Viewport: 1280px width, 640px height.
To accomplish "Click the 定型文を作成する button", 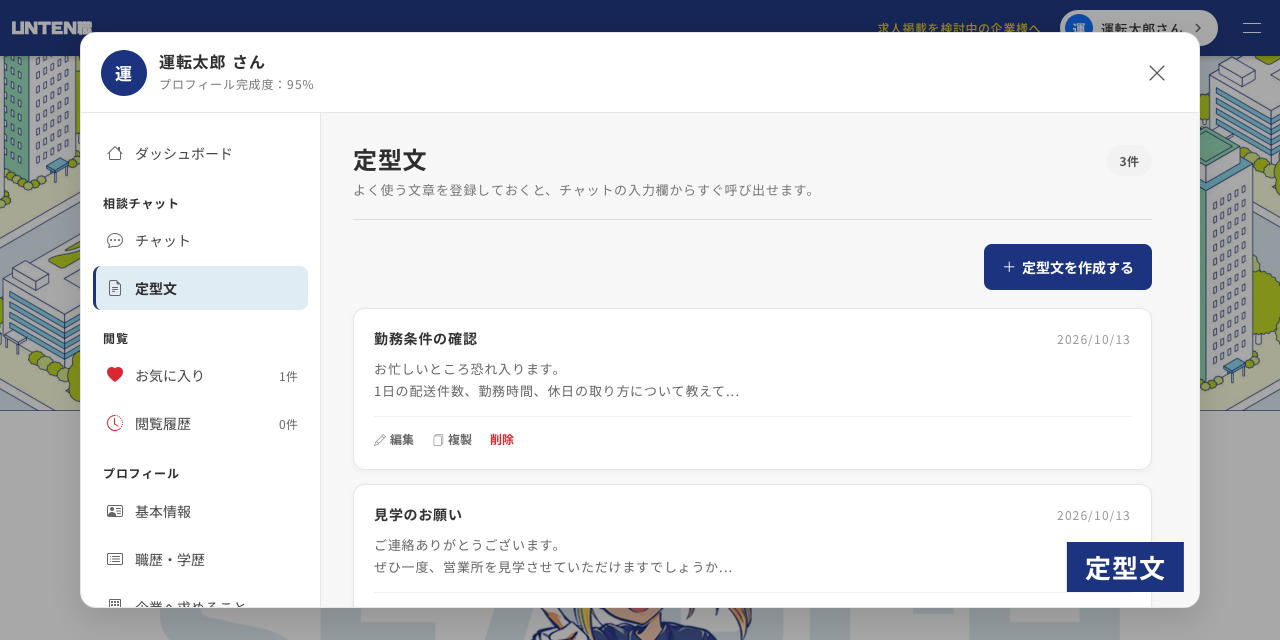I will point(1068,267).
